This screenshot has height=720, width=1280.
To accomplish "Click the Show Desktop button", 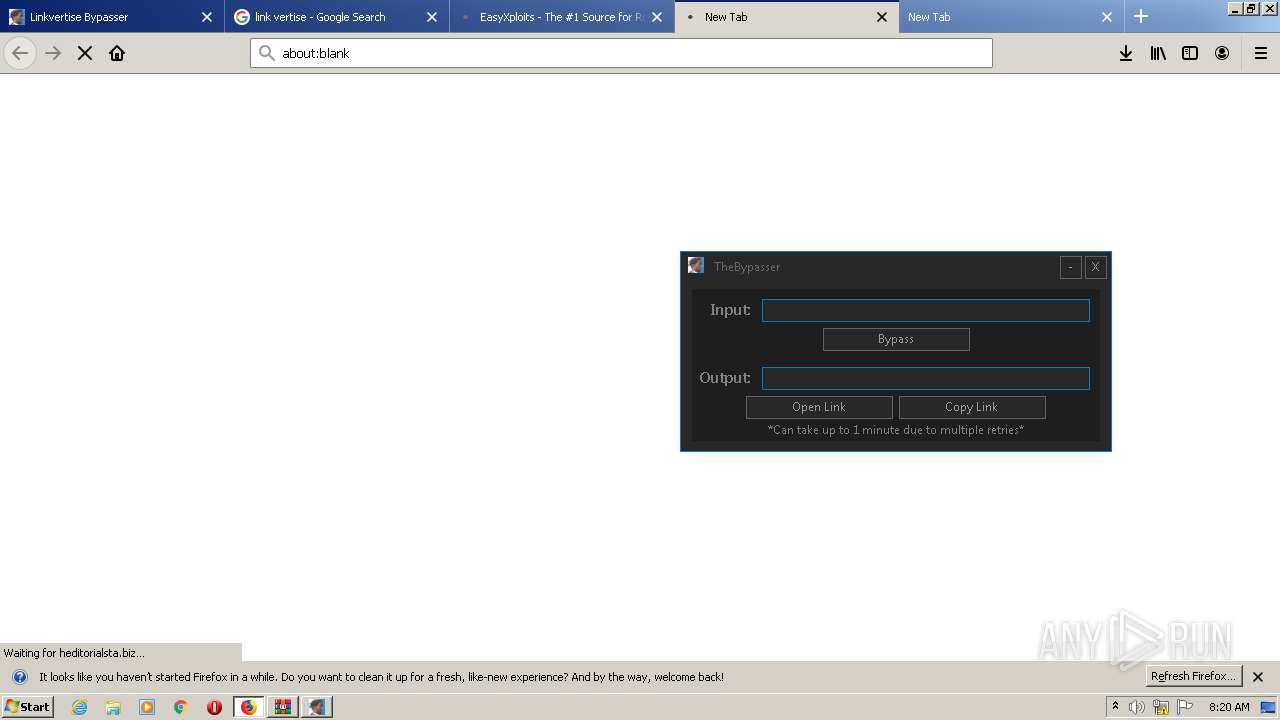I will pyautogui.click(x=1268, y=707).
